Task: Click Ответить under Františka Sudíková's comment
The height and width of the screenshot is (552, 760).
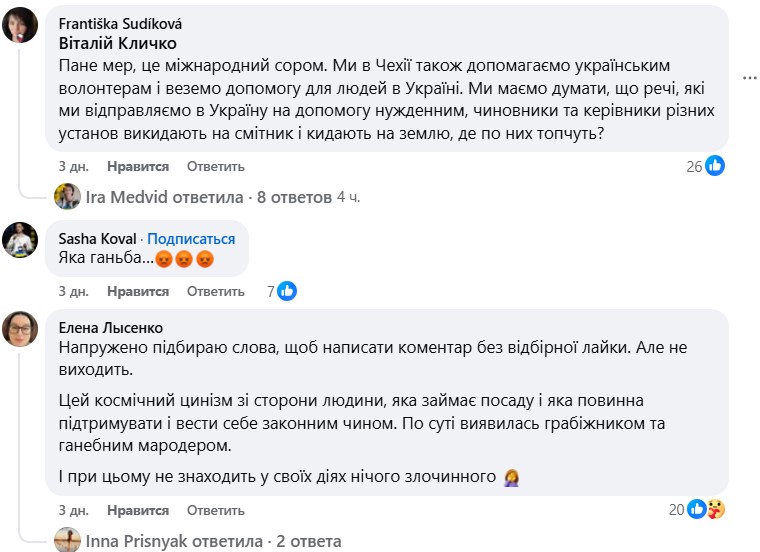Action: (x=215, y=166)
